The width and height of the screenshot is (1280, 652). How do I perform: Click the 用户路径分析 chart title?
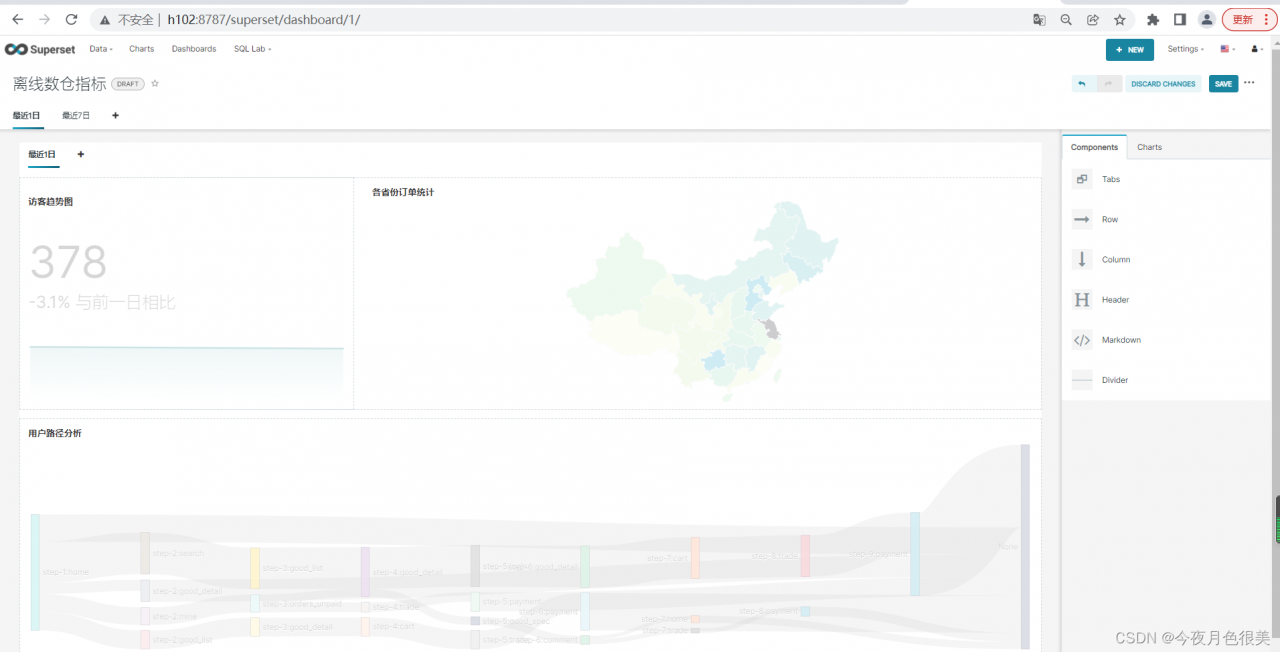(55, 433)
